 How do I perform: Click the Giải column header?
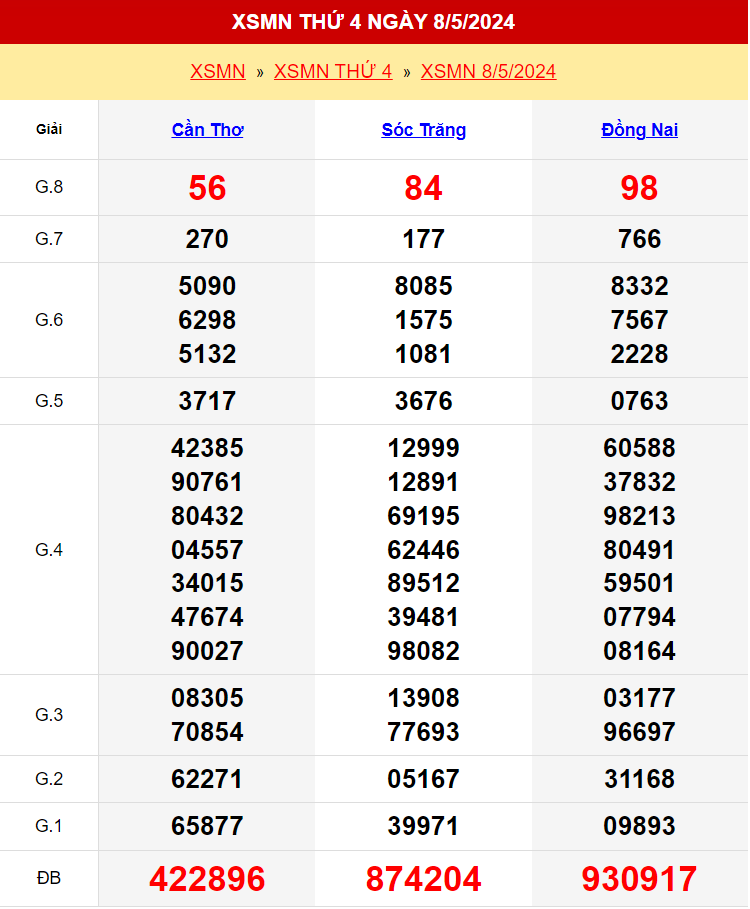click(49, 129)
